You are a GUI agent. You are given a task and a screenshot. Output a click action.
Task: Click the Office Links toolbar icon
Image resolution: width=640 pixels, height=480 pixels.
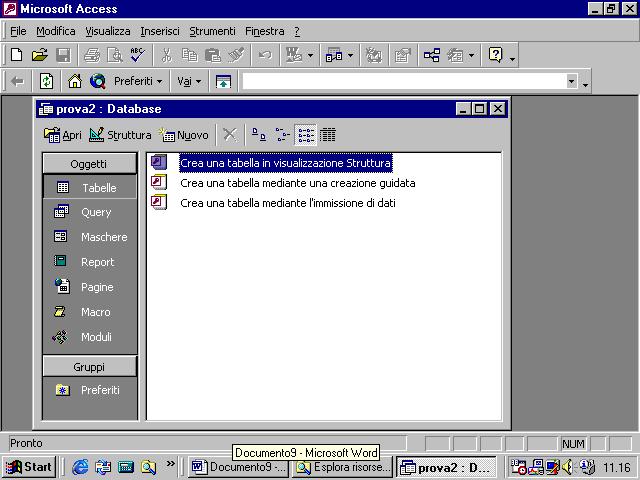coord(294,55)
